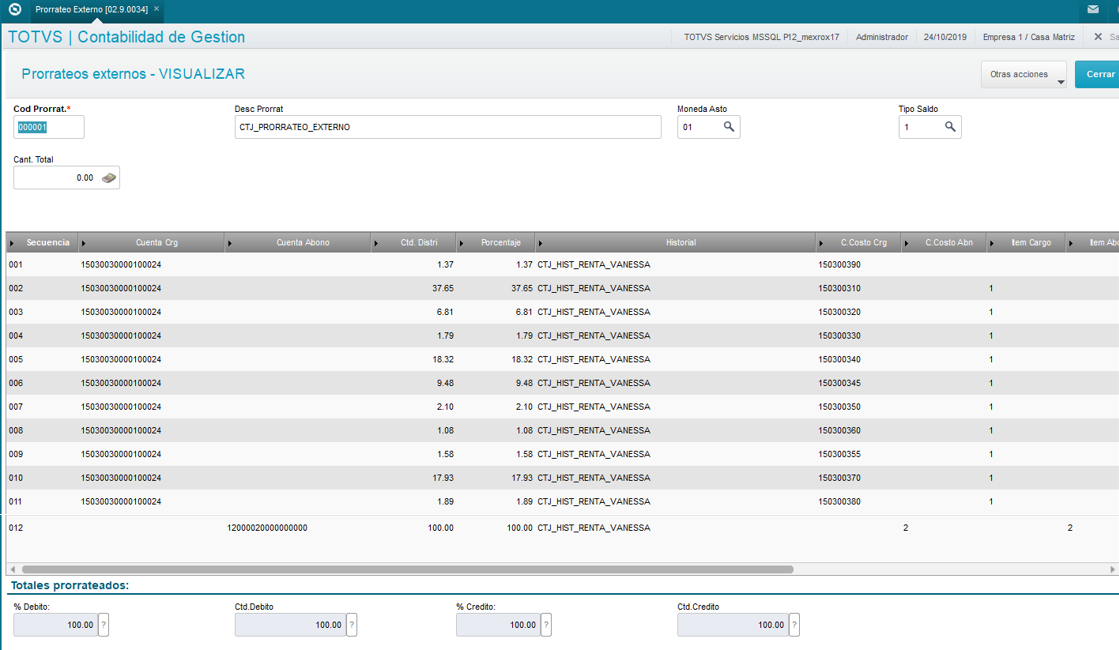Click Tipo Saldo magnifier search icon
The image size is (1119, 650).
(x=950, y=126)
